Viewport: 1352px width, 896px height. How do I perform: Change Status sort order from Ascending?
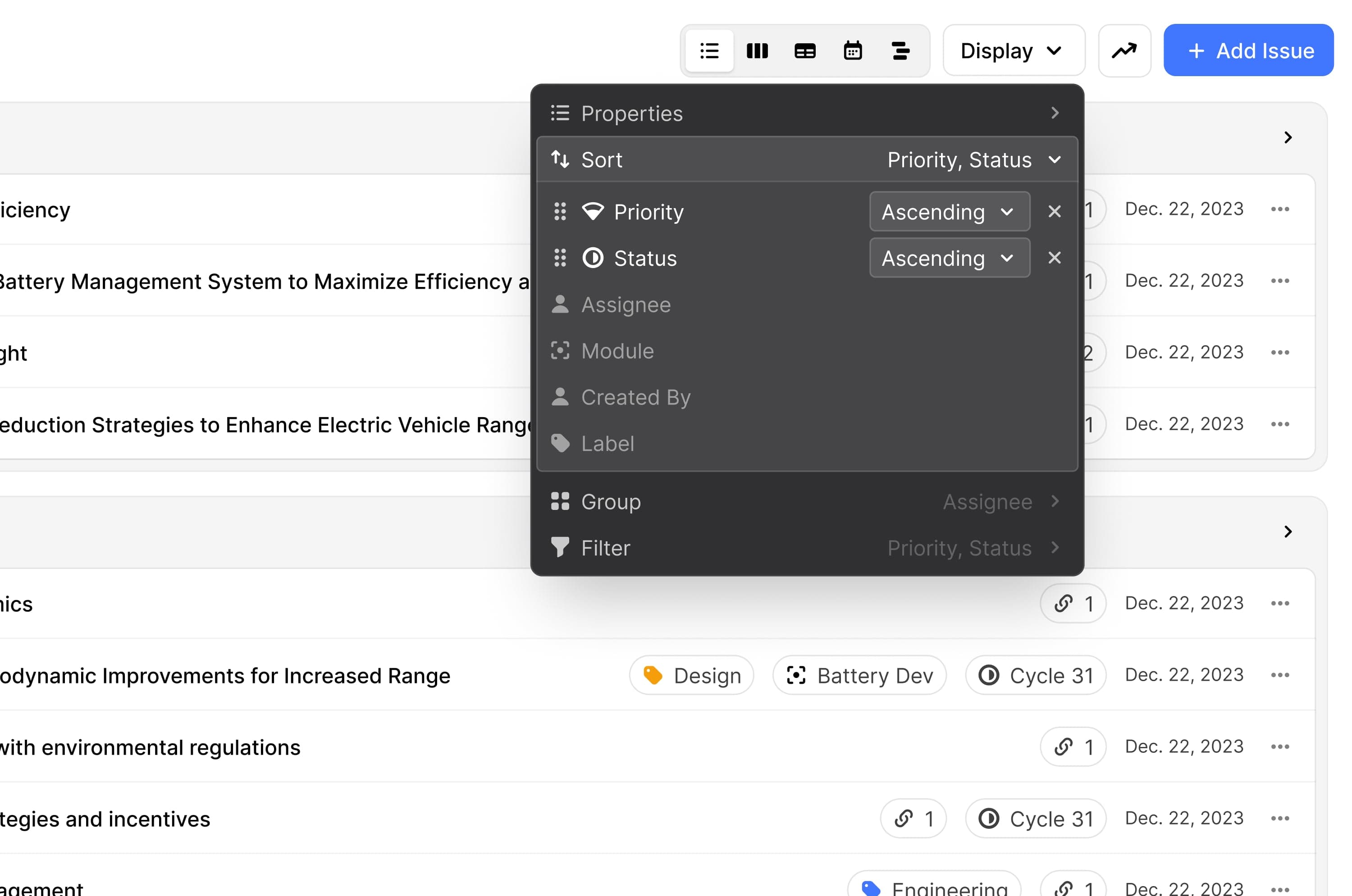950,258
